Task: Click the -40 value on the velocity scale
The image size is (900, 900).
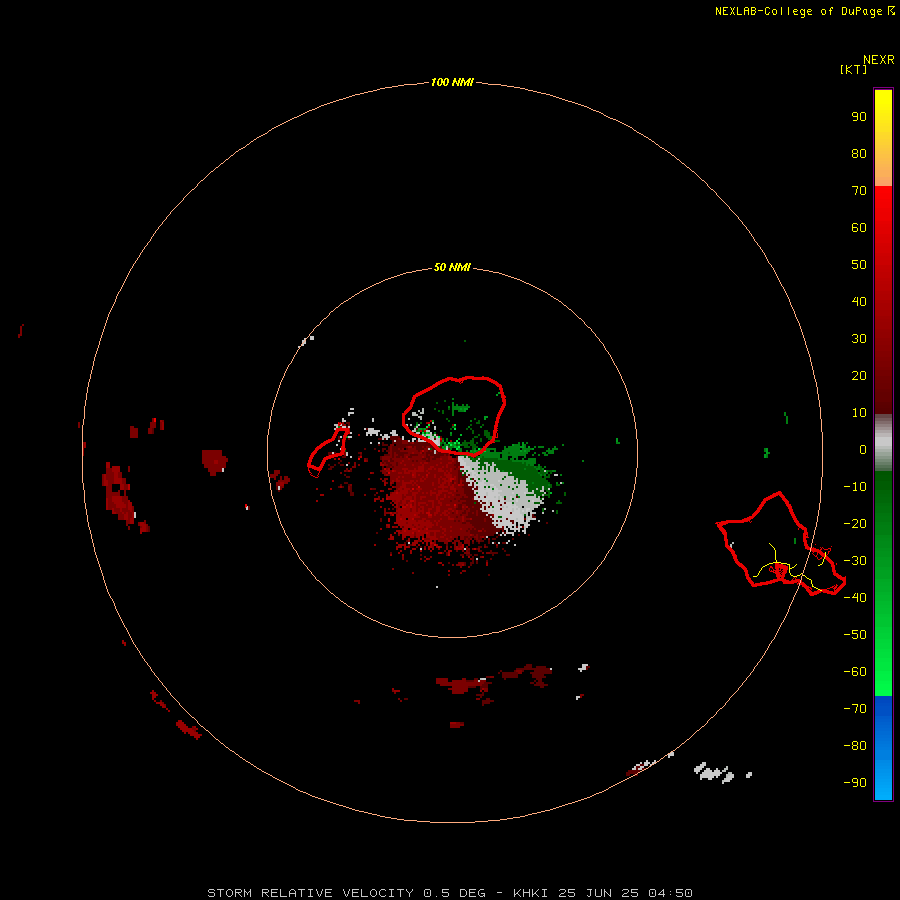Action: (855, 598)
